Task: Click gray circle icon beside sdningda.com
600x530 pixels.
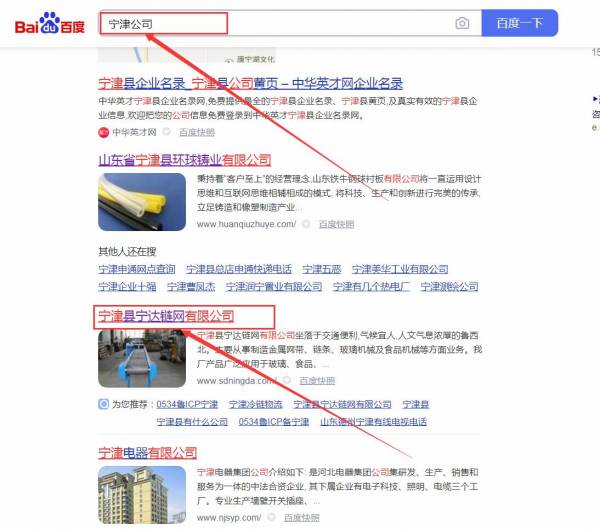Action: (x=287, y=380)
